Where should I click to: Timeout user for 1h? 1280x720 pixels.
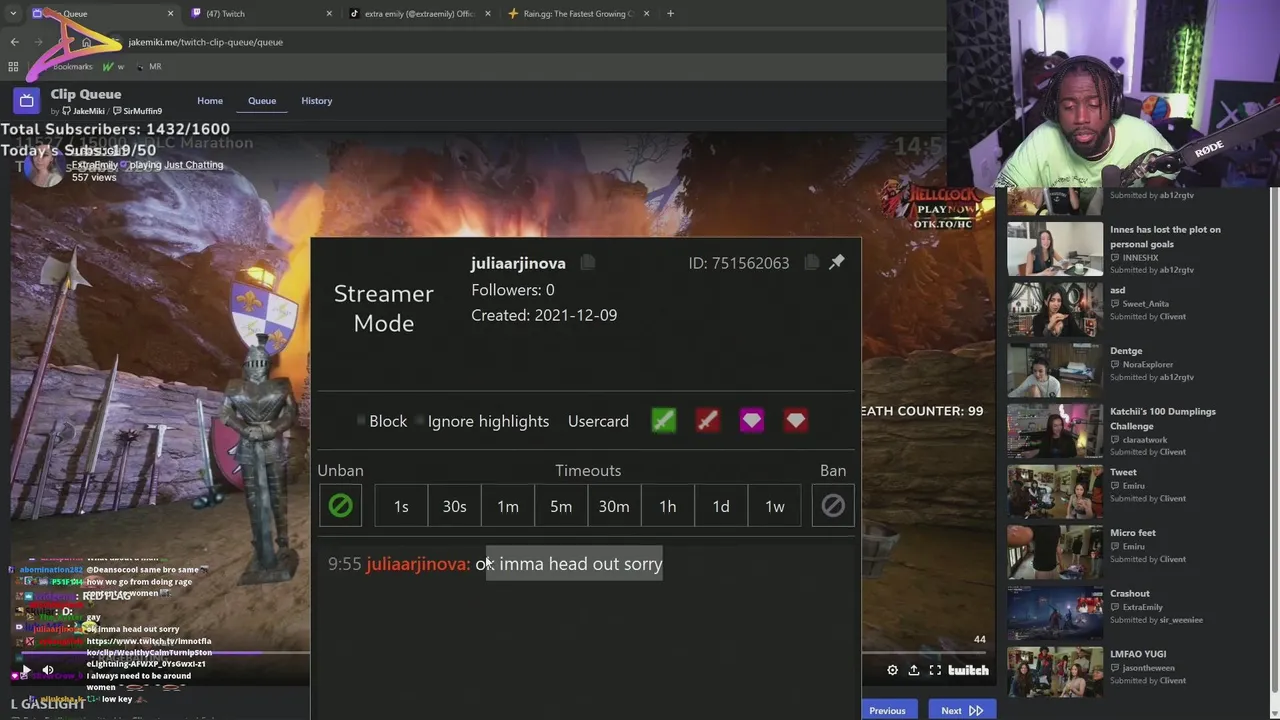tap(668, 506)
